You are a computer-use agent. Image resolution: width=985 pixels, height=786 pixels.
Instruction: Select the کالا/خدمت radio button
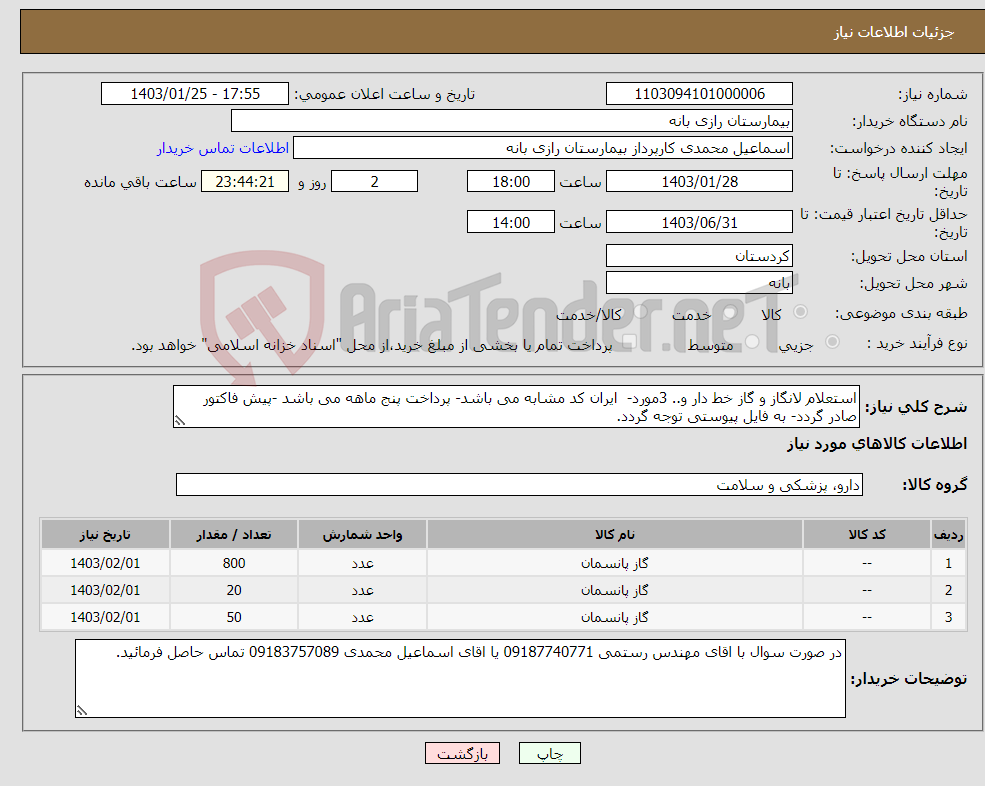click(x=640, y=312)
